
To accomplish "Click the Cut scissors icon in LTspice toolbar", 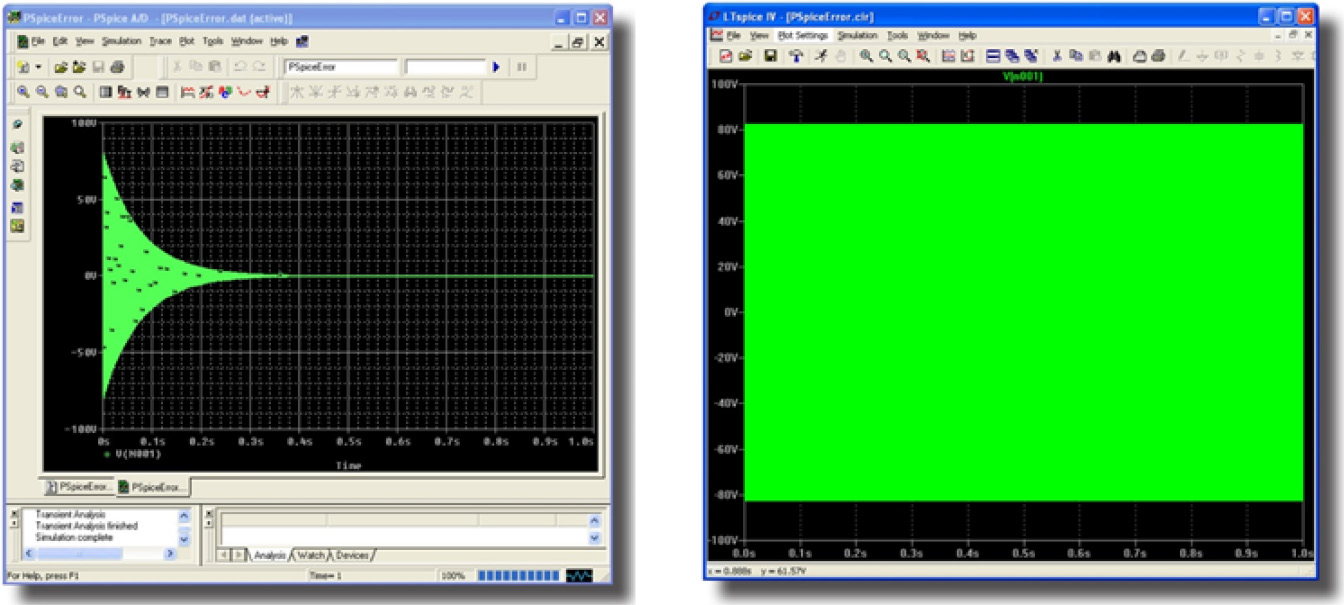I will (1056, 56).
